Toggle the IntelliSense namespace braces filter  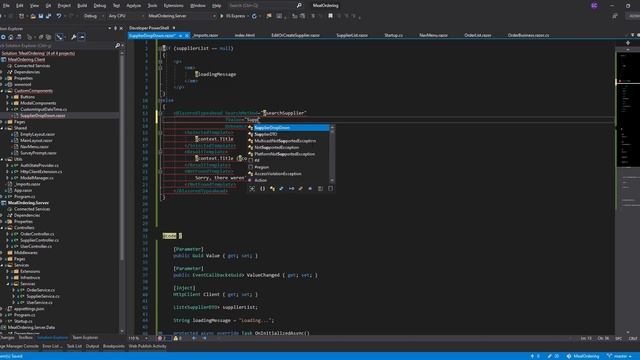pyautogui.click(x=262, y=189)
